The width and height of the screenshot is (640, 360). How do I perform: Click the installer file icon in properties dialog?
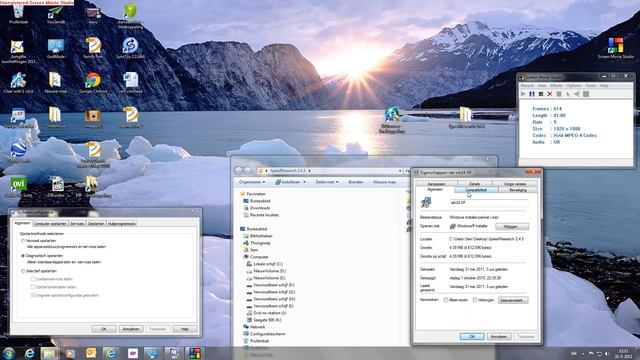(x=426, y=202)
